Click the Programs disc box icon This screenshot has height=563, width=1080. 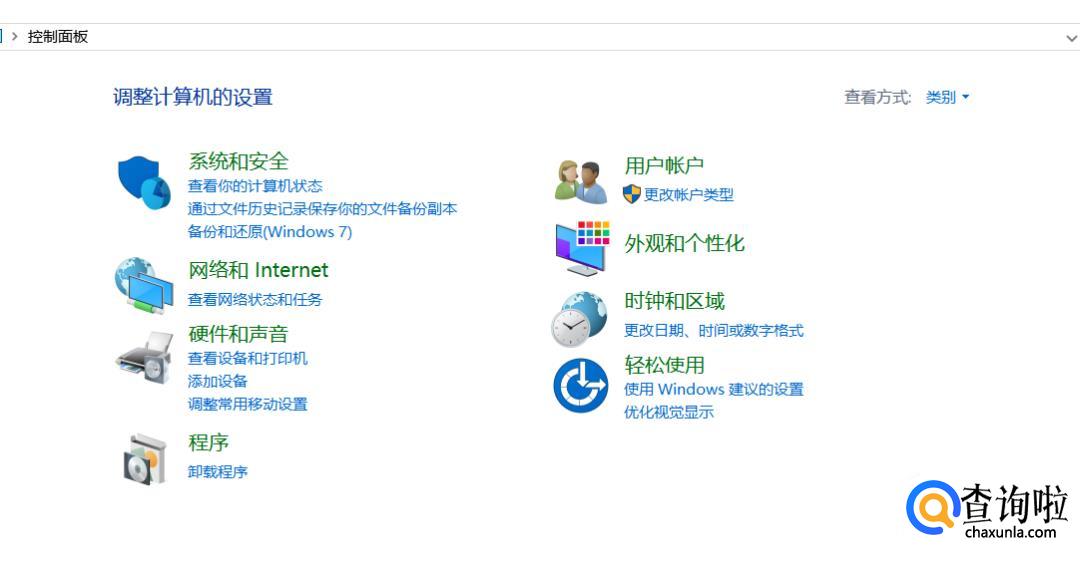click(144, 459)
